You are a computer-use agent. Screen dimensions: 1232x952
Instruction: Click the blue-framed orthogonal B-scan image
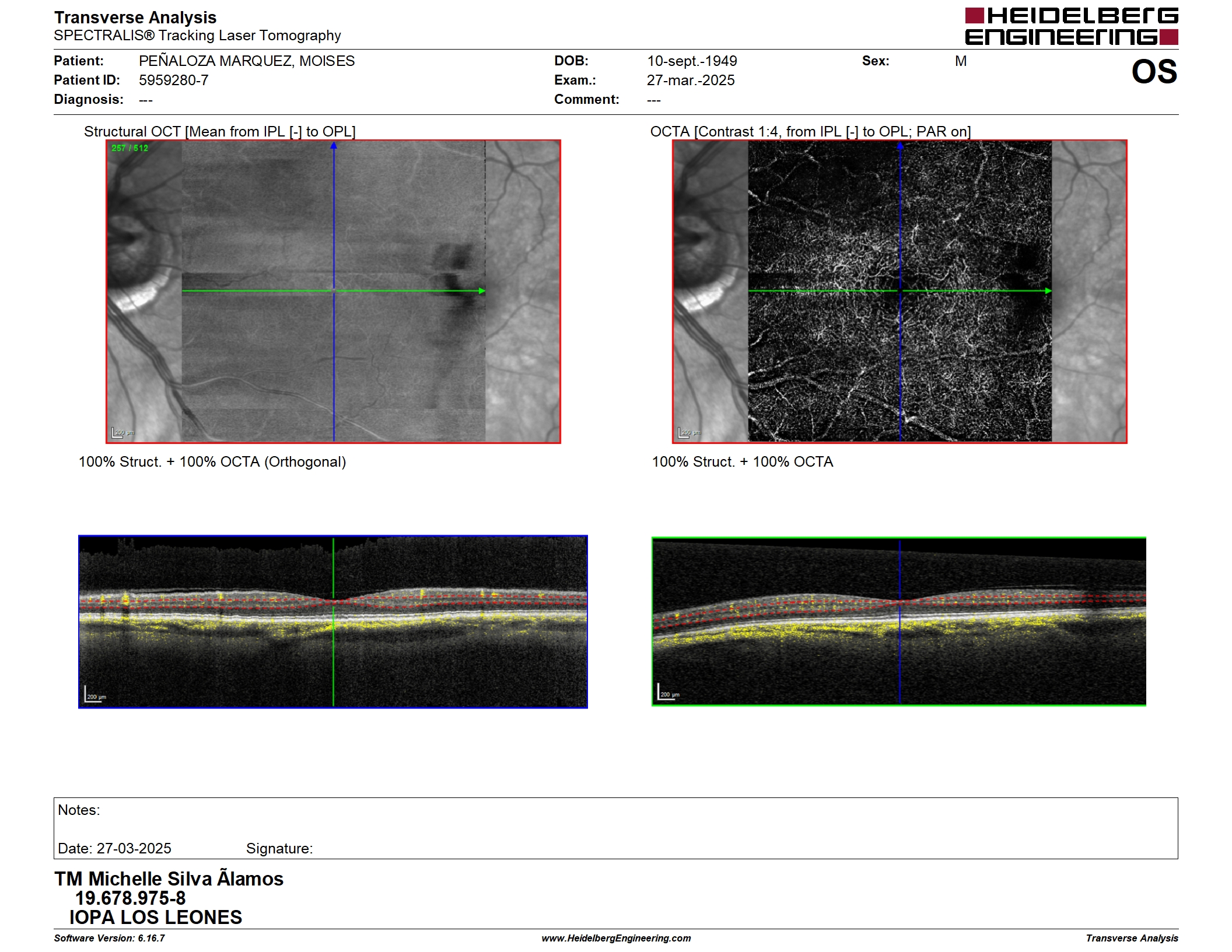[333, 622]
